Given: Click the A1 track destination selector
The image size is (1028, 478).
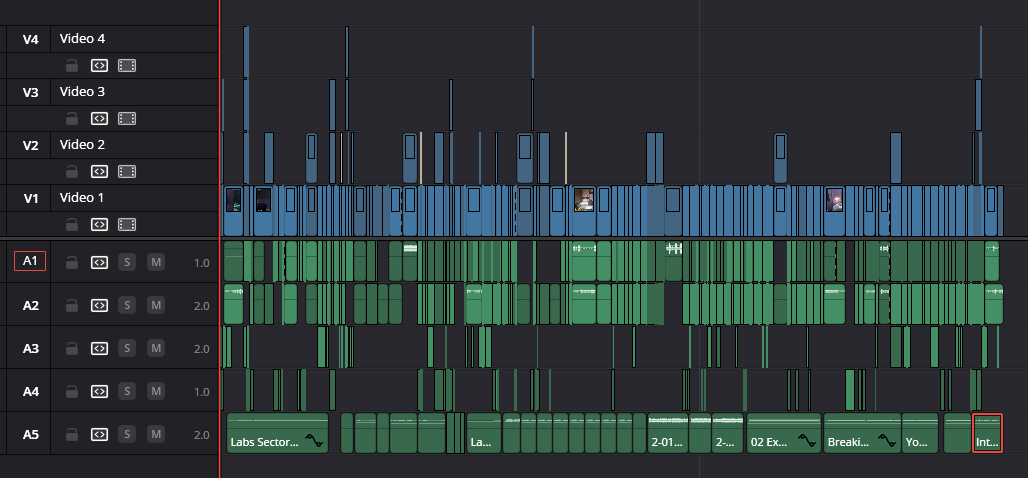Looking at the screenshot, I should click(30, 262).
